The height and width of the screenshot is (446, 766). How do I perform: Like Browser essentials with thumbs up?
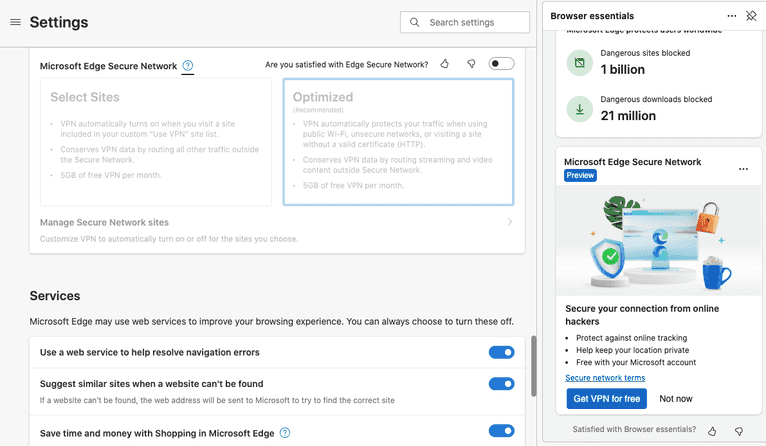[712, 431]
